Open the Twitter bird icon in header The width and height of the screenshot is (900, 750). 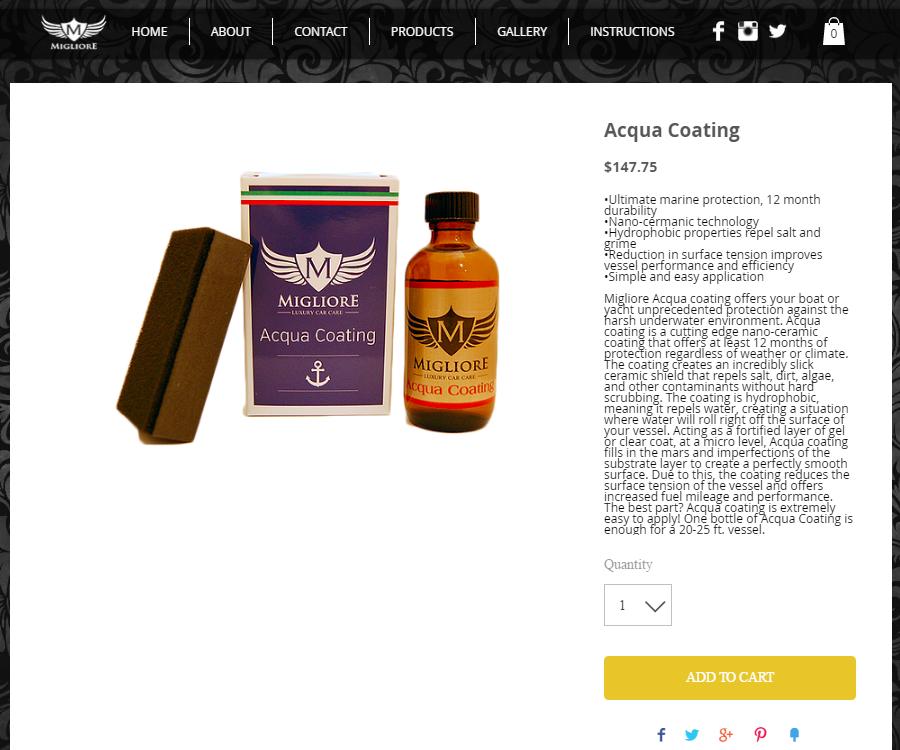point(777,31)
